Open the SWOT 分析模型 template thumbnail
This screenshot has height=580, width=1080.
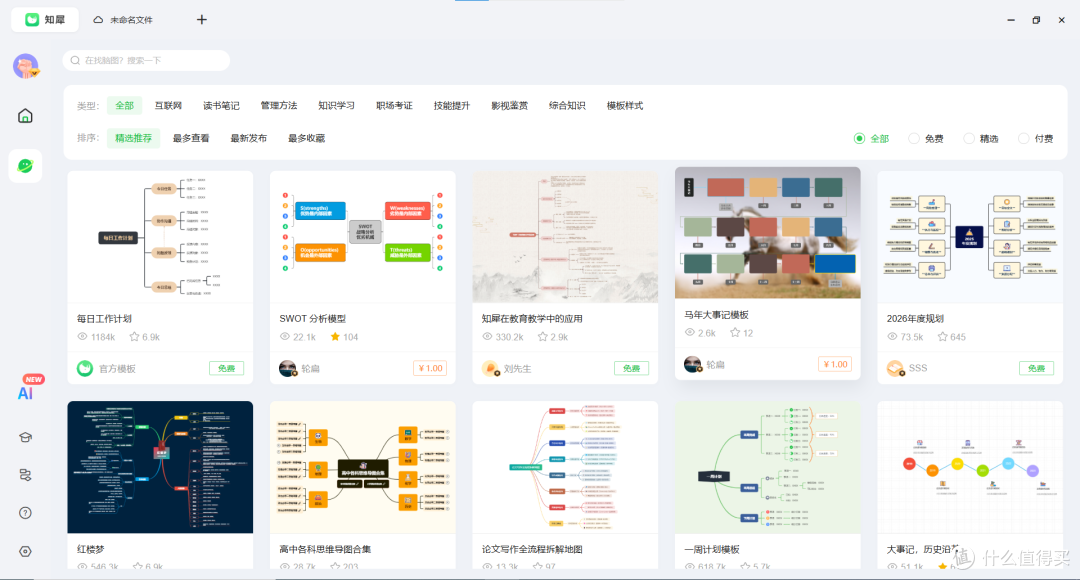[362, 237]
